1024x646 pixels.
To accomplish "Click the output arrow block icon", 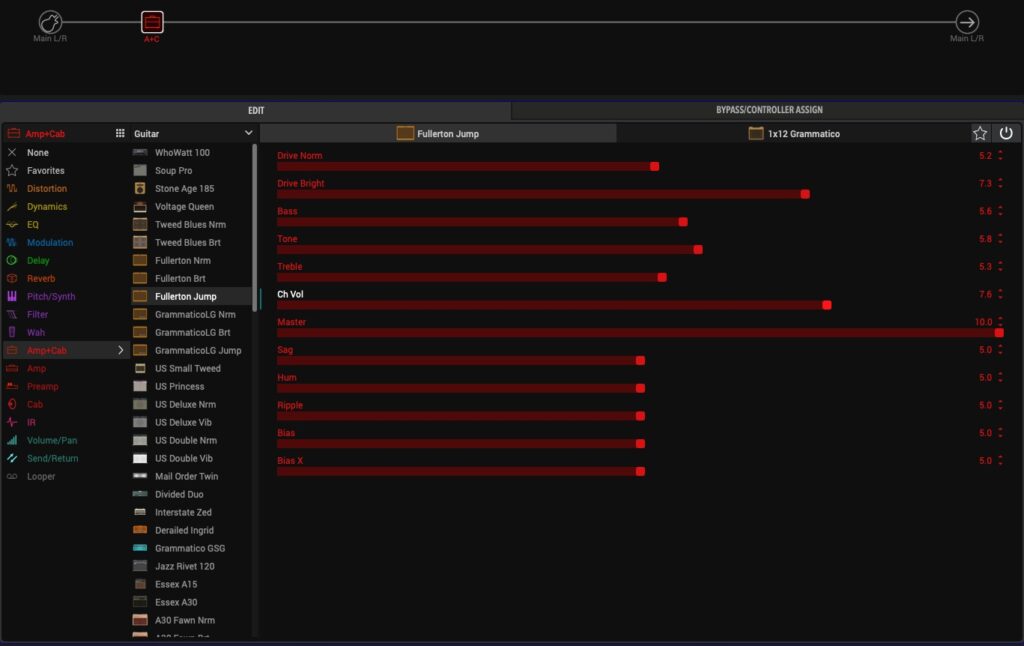I will tap(966, 22).
